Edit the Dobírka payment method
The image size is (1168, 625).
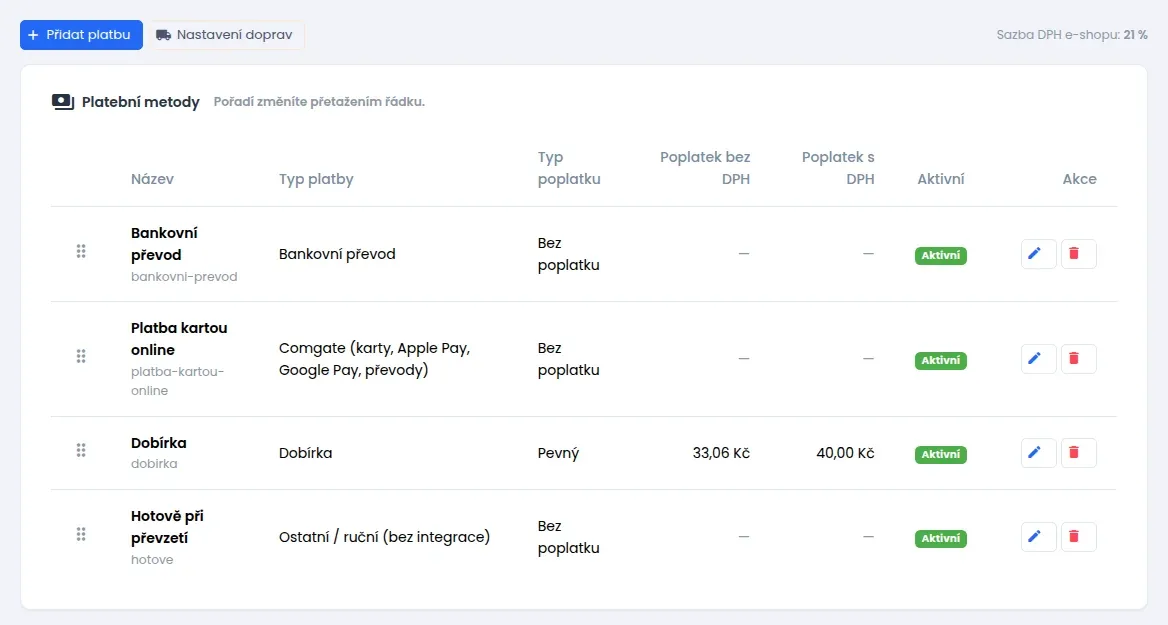pos(1038,453)
